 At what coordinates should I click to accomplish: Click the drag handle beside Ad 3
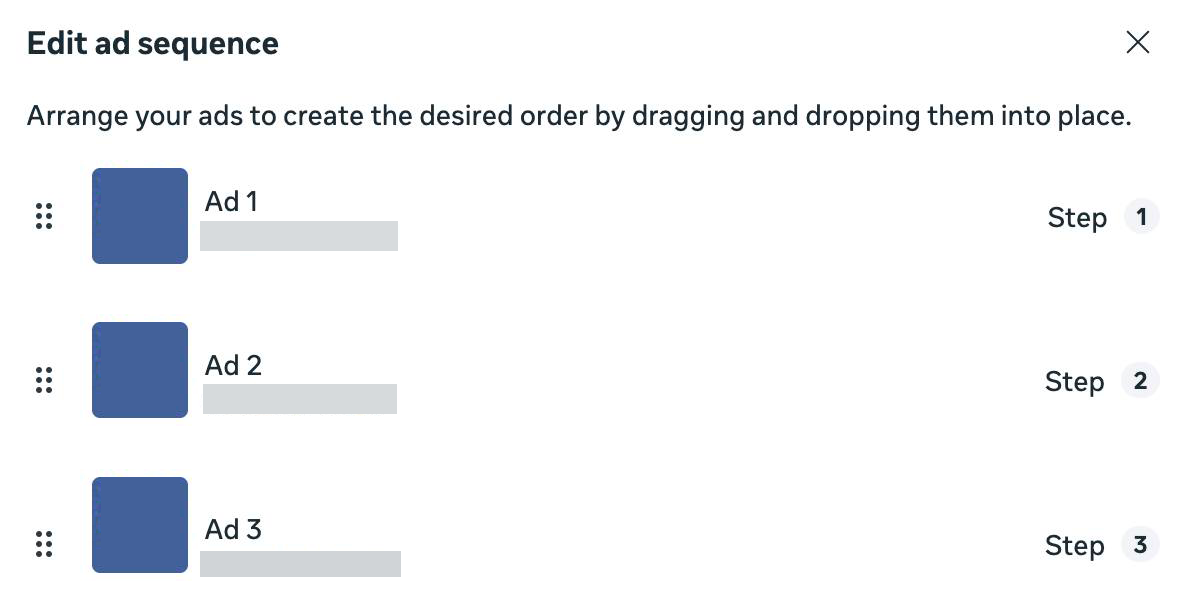(x=44, y=544)
